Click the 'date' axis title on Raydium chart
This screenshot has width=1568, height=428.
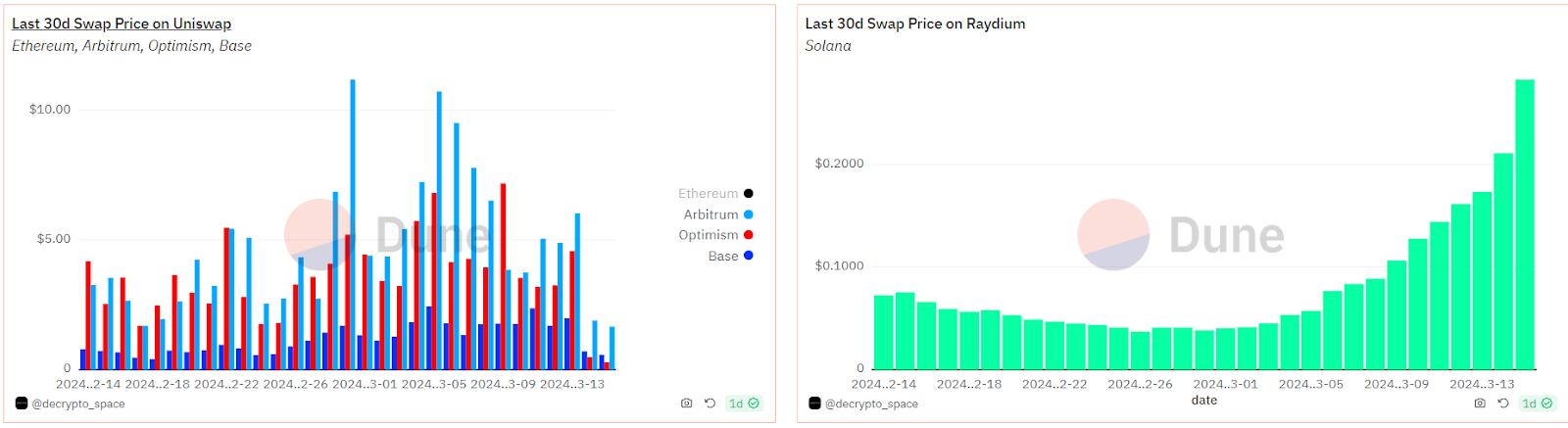coord(1204,400)
